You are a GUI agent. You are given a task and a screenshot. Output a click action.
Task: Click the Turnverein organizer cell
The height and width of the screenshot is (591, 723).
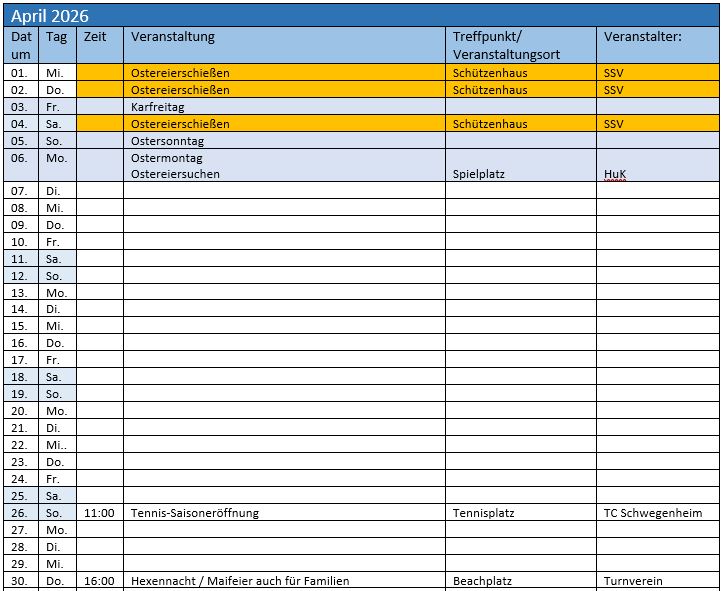633,581
